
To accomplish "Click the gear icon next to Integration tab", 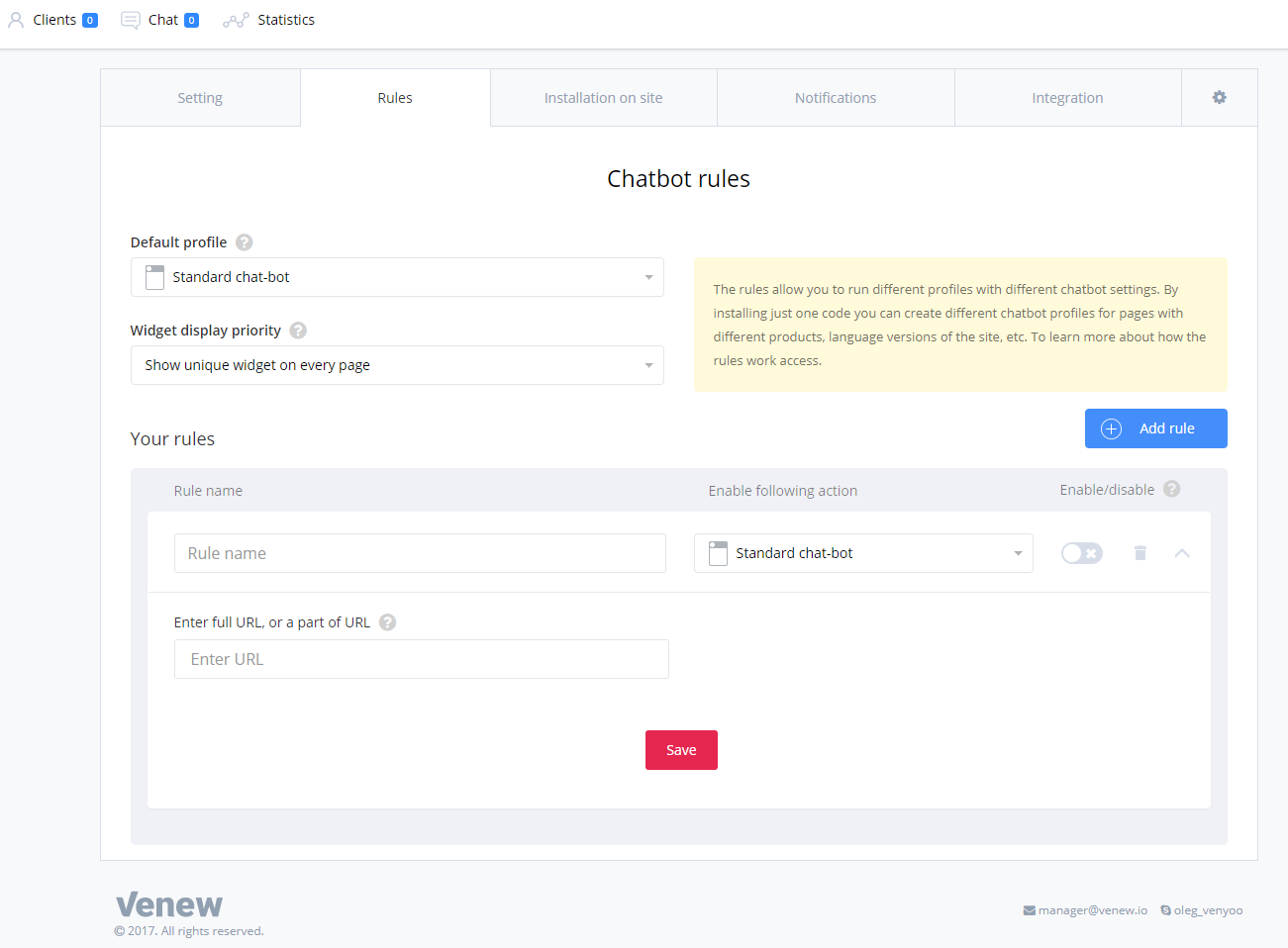I will click(x=1219, y=97).
